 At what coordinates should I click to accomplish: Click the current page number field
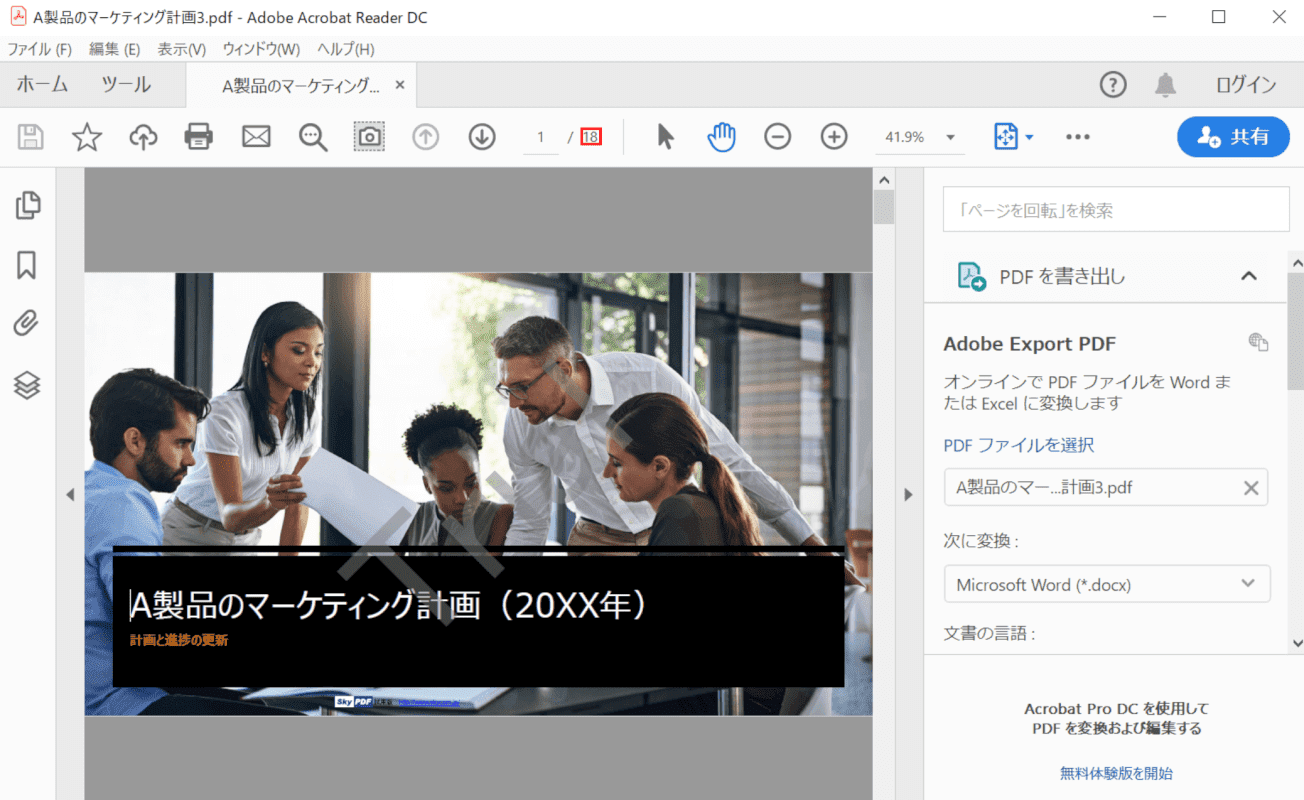point(541,137)
